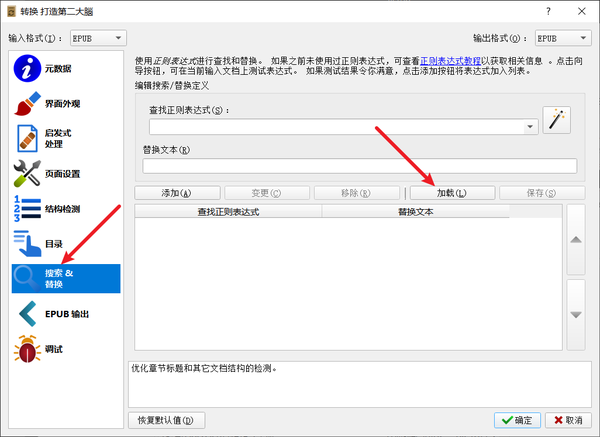Close the conversion dialog window

pyautogui.click(x=582, y=11)
